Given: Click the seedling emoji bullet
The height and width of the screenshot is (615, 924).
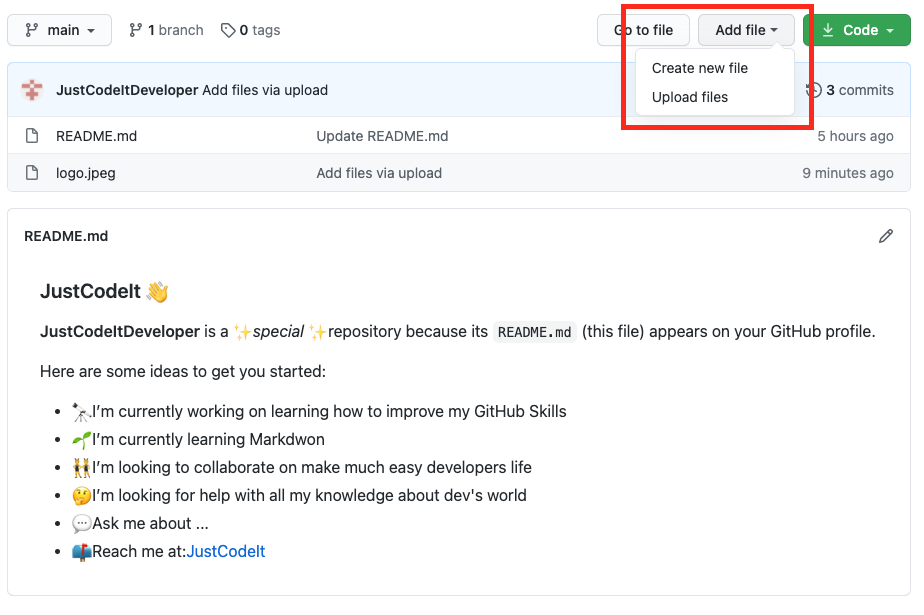Looking at the screenshot, I should tap(81, 440).
